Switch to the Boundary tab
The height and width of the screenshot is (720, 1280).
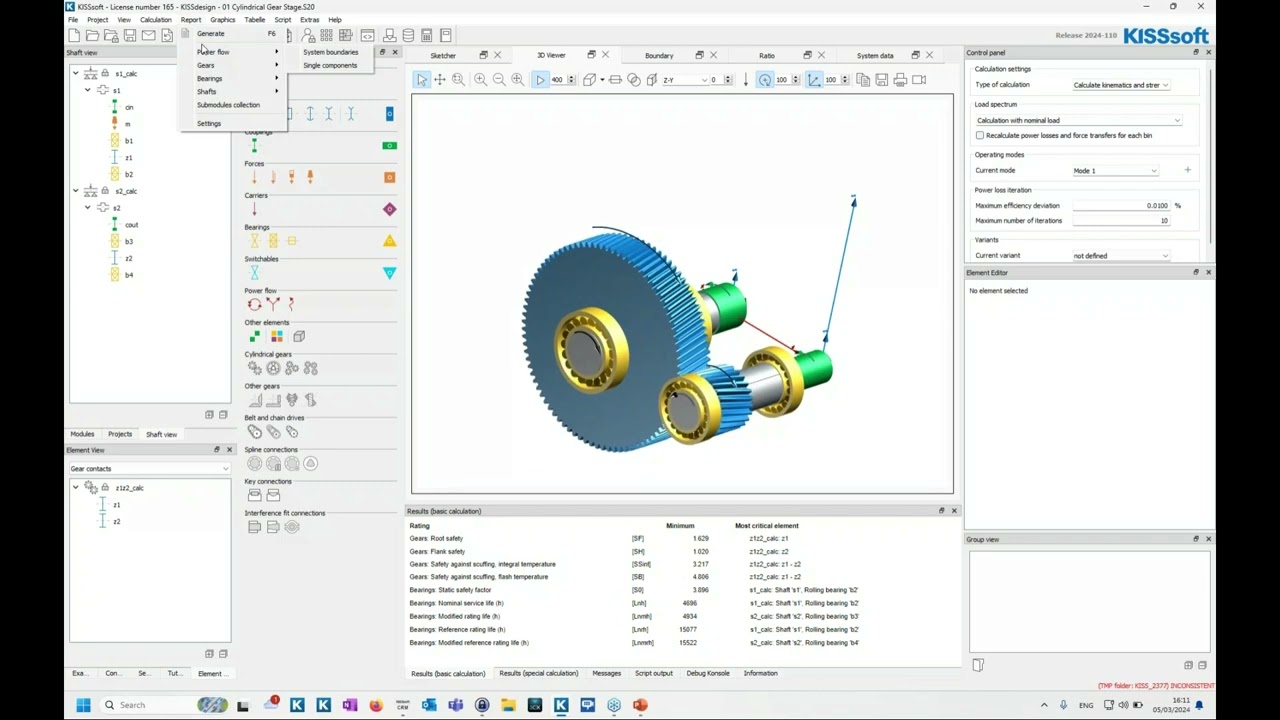pos(659,56)
